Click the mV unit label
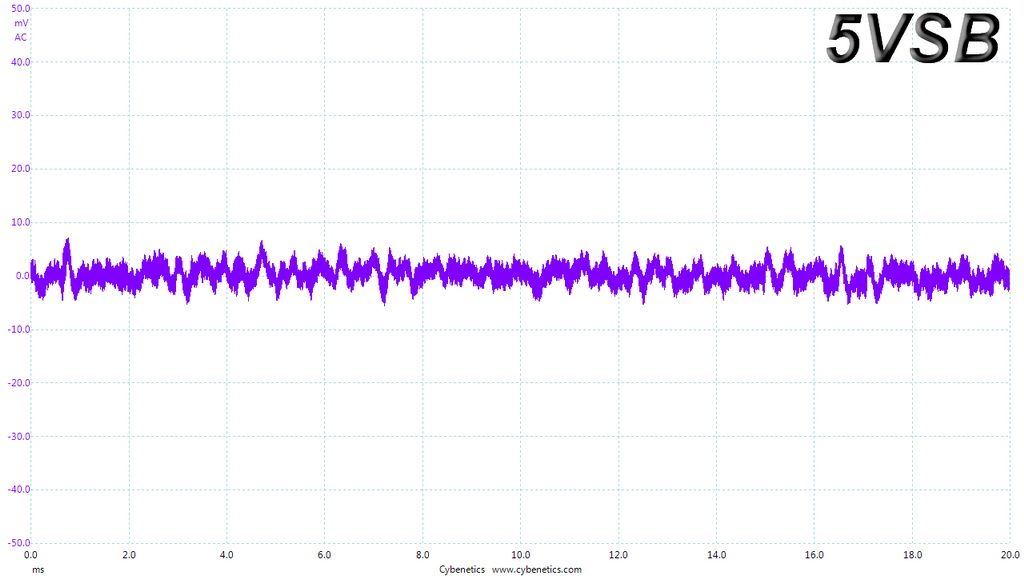 pyautogui.click(x=21, y=23)
